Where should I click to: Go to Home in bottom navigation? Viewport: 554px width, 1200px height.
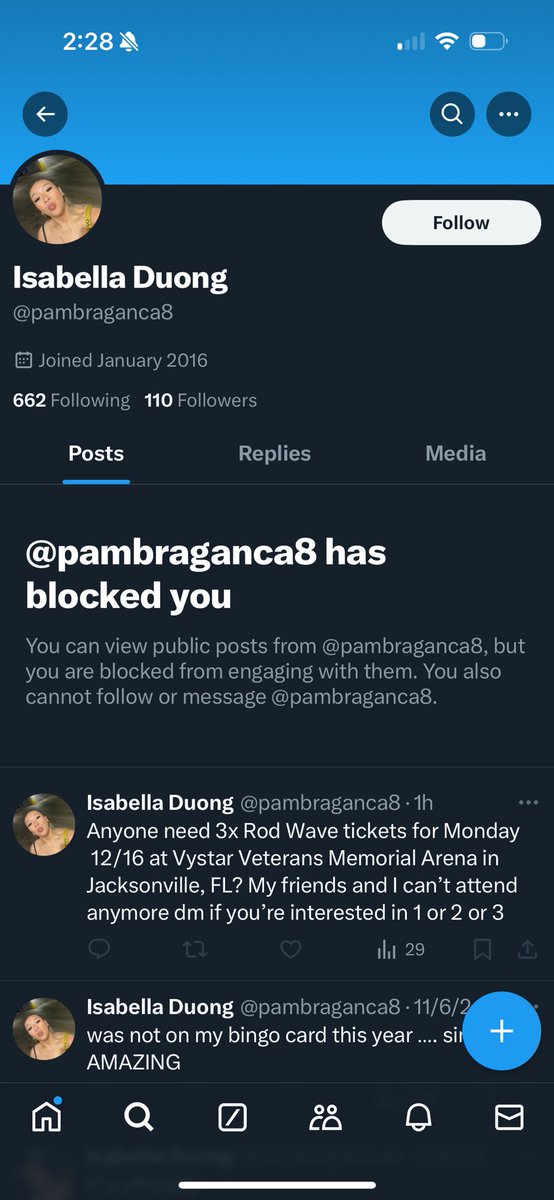46,1117
